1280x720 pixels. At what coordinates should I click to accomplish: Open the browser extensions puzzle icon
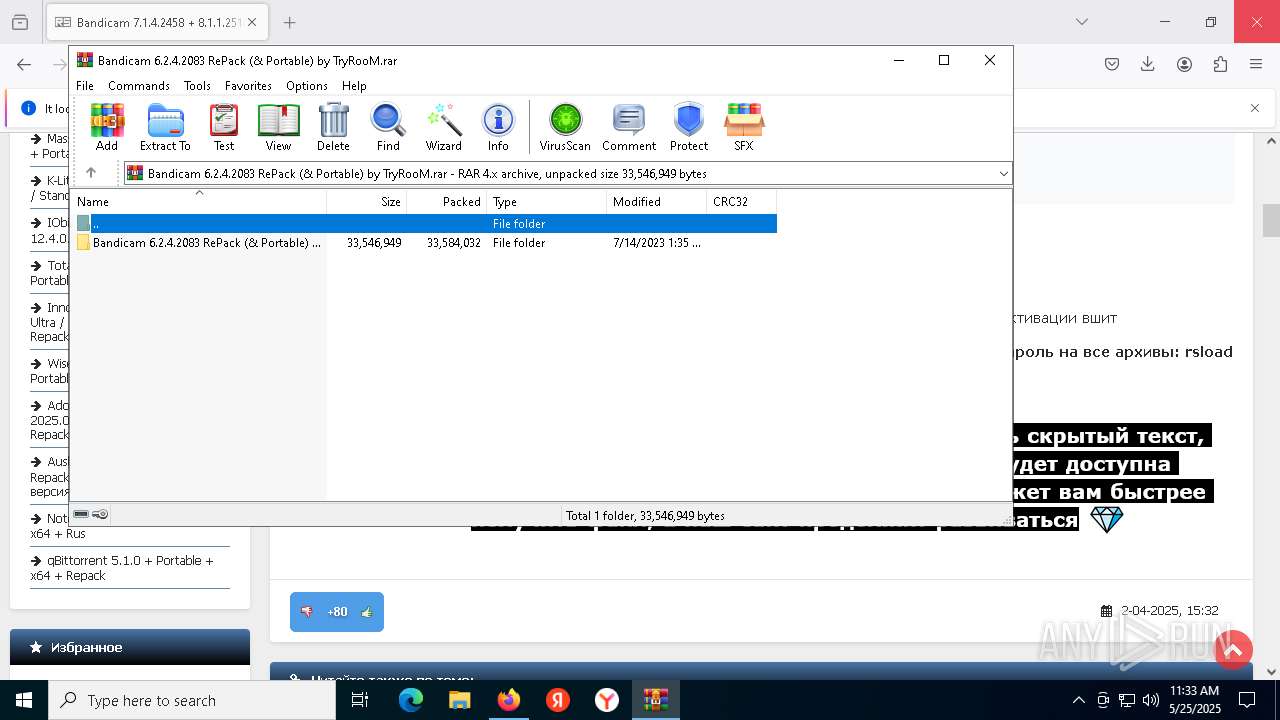[1220, 64]
